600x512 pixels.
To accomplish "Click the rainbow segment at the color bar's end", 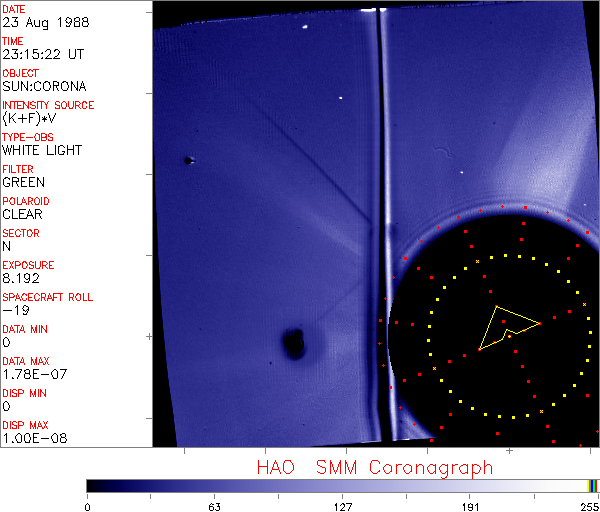I will tap(593, 485).
